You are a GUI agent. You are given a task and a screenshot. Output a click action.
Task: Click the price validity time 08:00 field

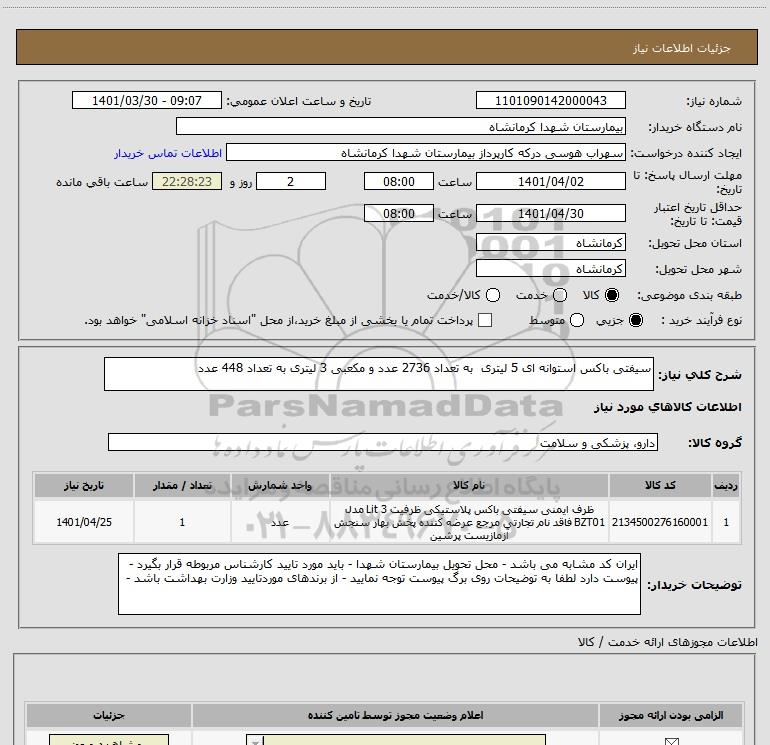[x=399, y=213]
